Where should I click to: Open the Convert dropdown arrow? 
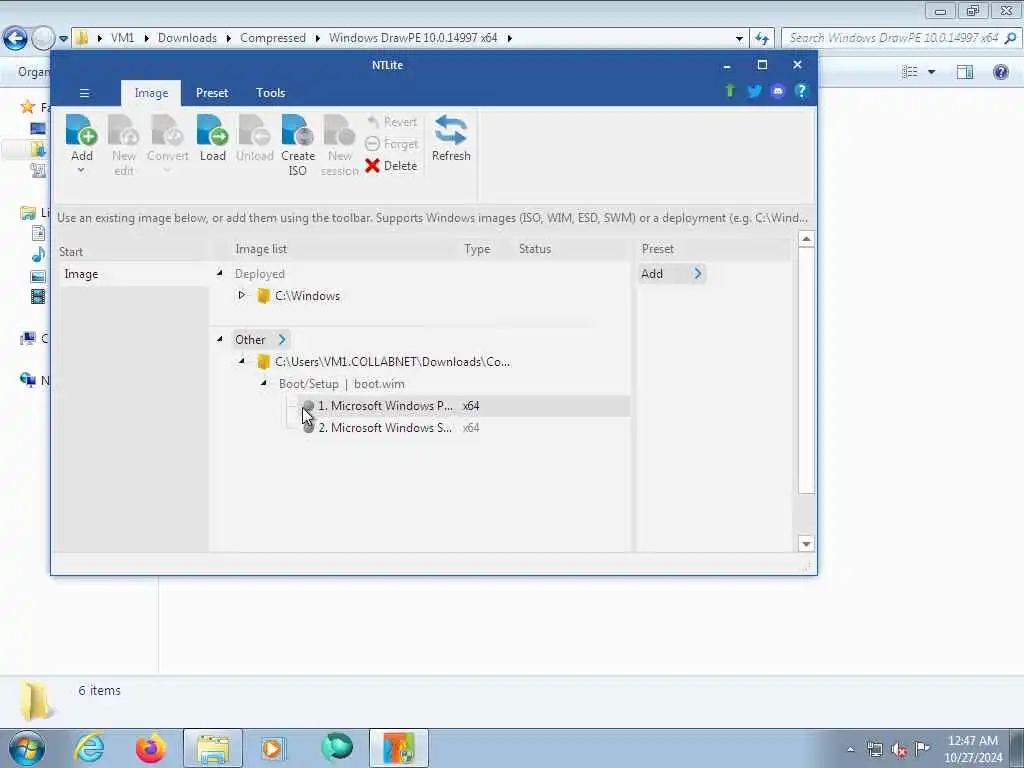point(167,170)
